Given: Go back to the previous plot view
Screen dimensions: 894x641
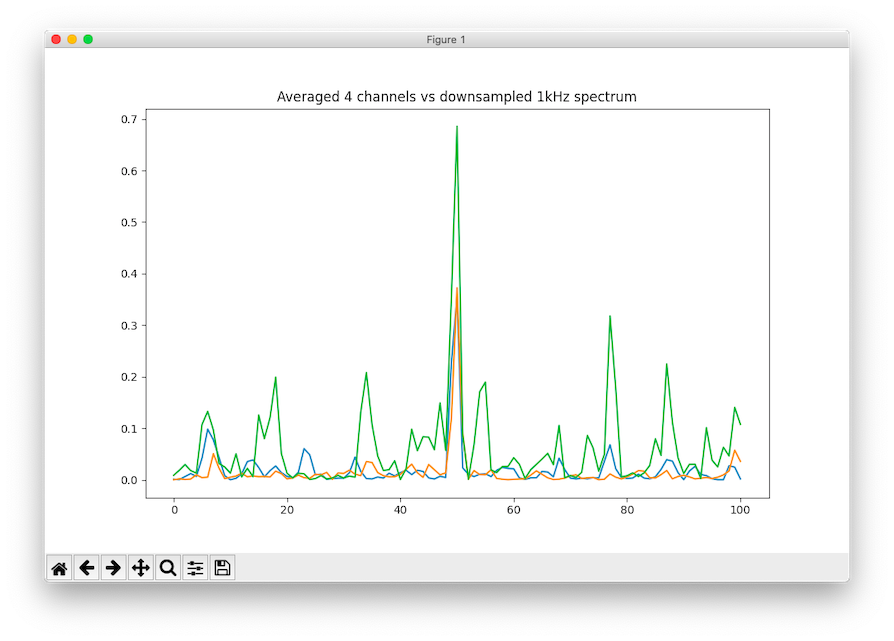Looking at the screenshot, I should (87, 568).
